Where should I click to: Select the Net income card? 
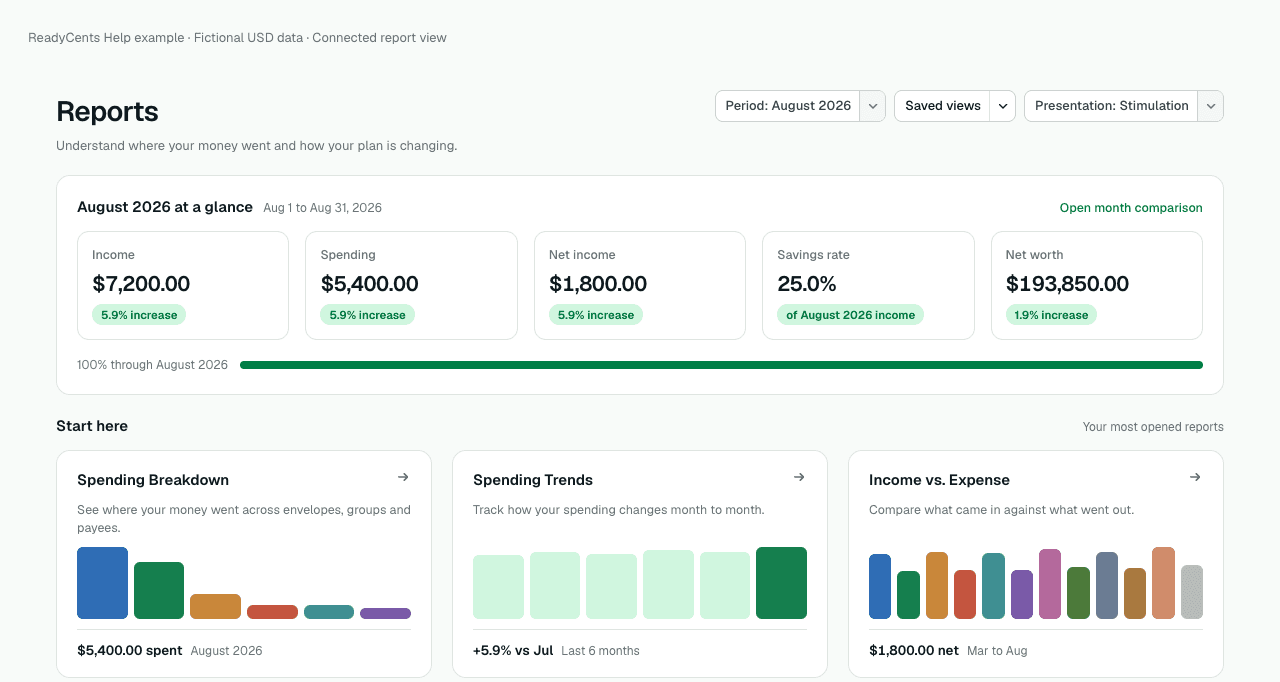(640, 286)
